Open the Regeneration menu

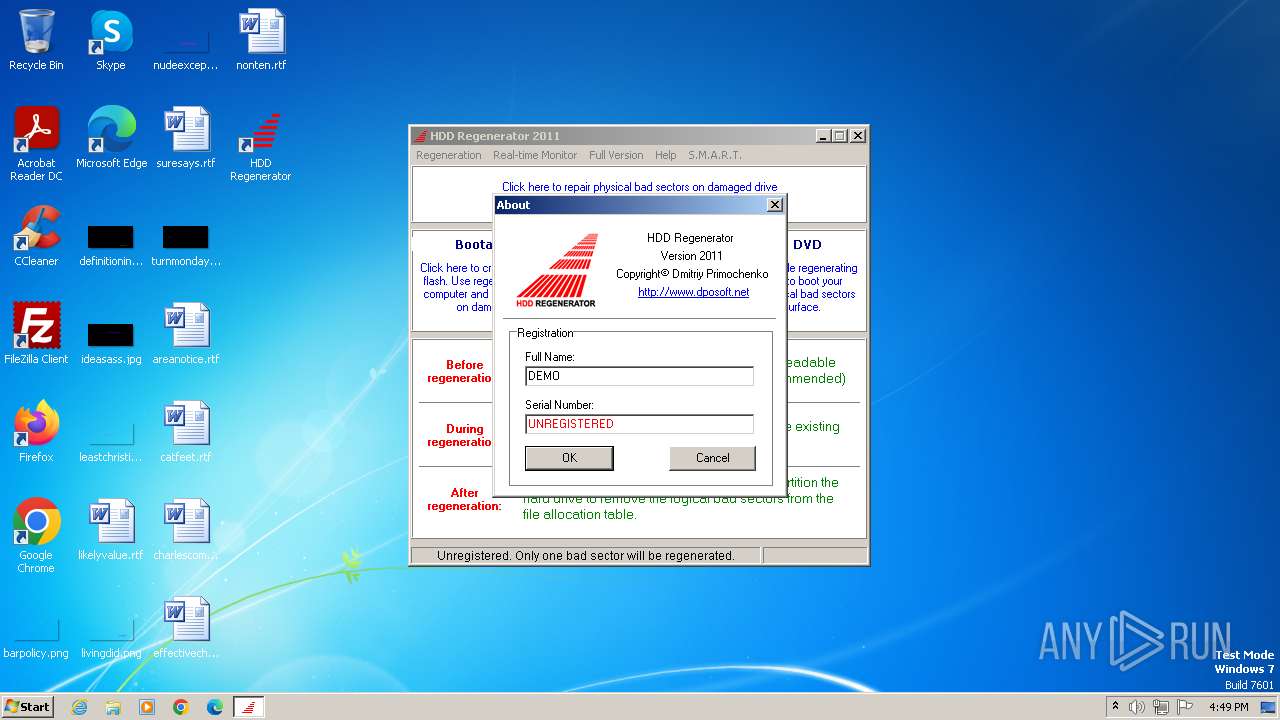point(449,155)
